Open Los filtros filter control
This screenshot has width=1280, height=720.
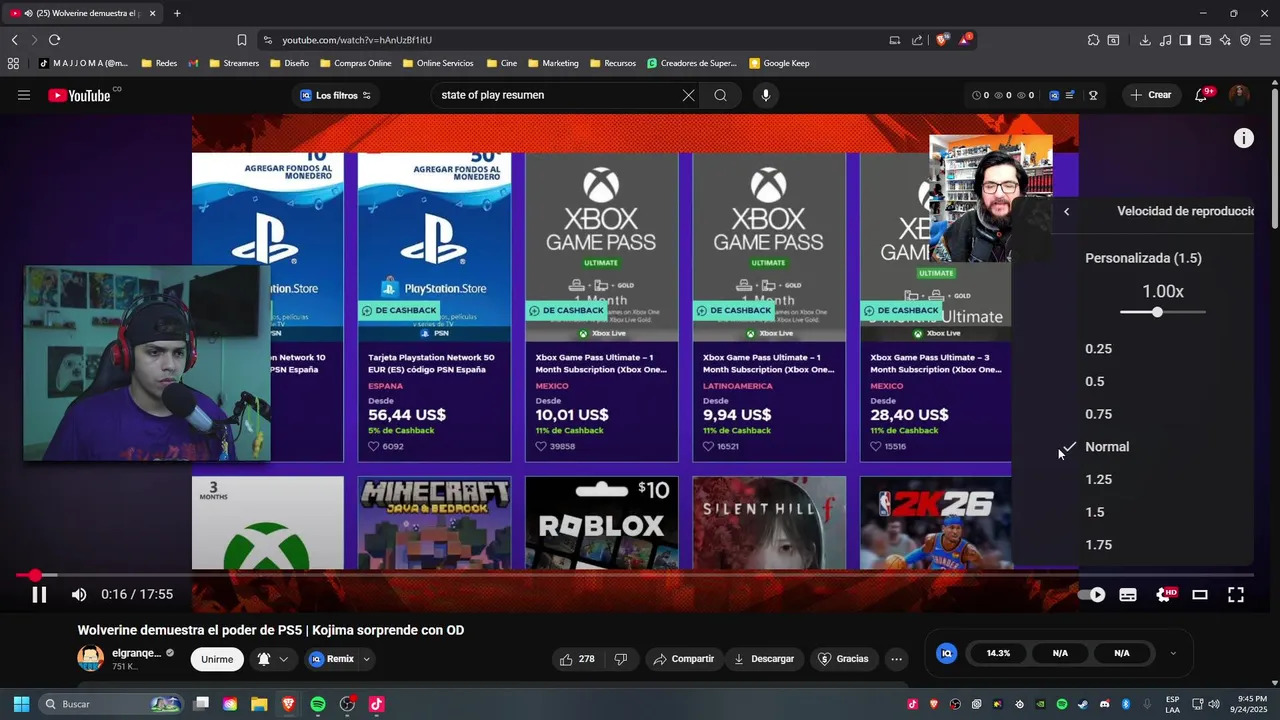pyautogui.click(x=336, y=95)
